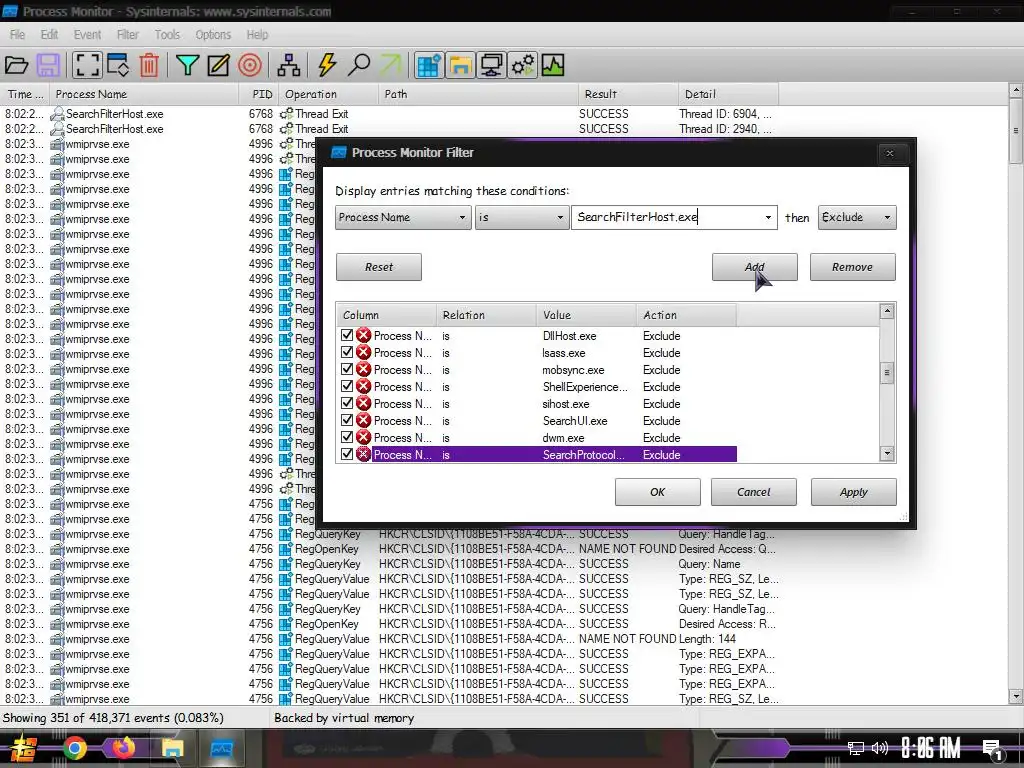Uncheck the sihost.exe exclude filter
Image resolution: width=1024 pixels, height=768 pixels.
[347, 403]
